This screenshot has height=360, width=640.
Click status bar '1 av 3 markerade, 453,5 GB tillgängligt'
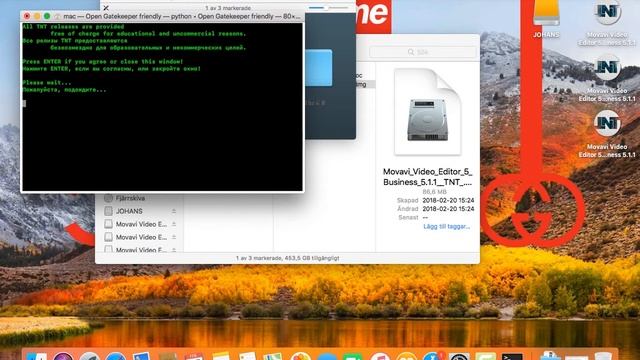click(x=287, y=258)
